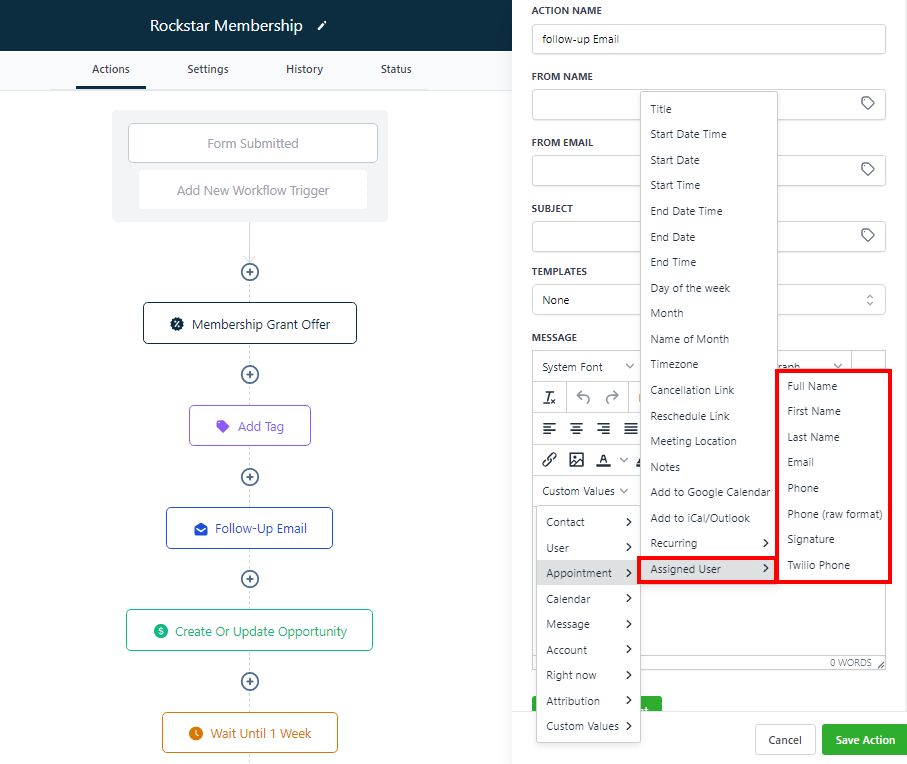The height and width of the screenshot is (764, 907).
Task: Center align text in message editor
Action: coord(576,428)
